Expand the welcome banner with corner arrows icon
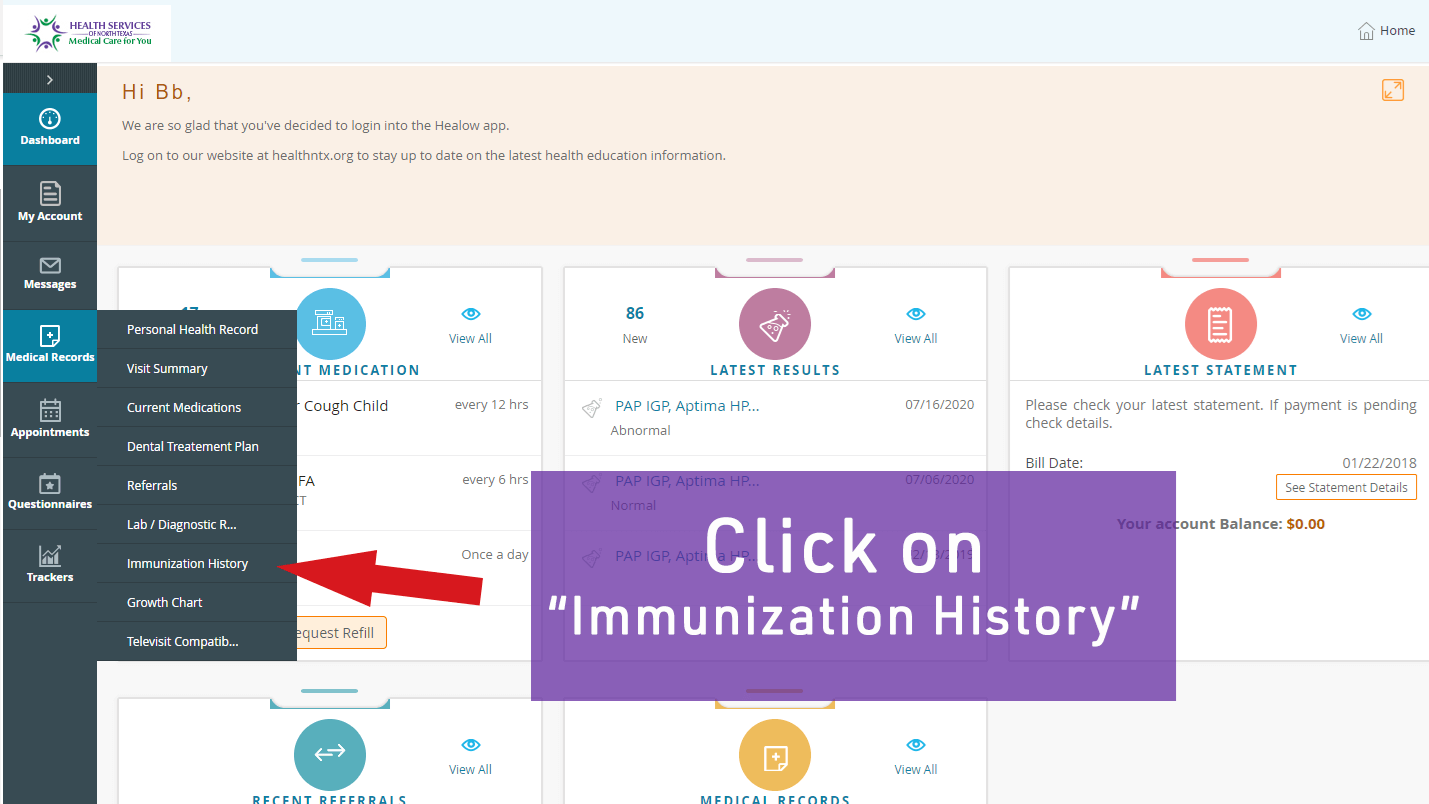Viewport: 1429px width, 804px height. [1392, 90]
